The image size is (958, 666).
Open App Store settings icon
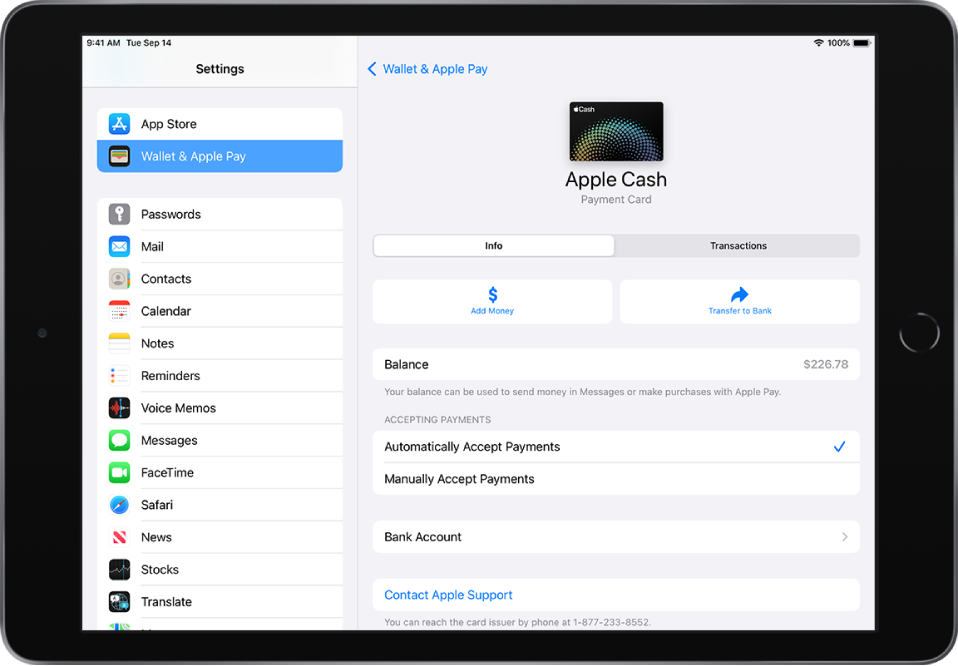pyautogui.click(x=119, y=124)
